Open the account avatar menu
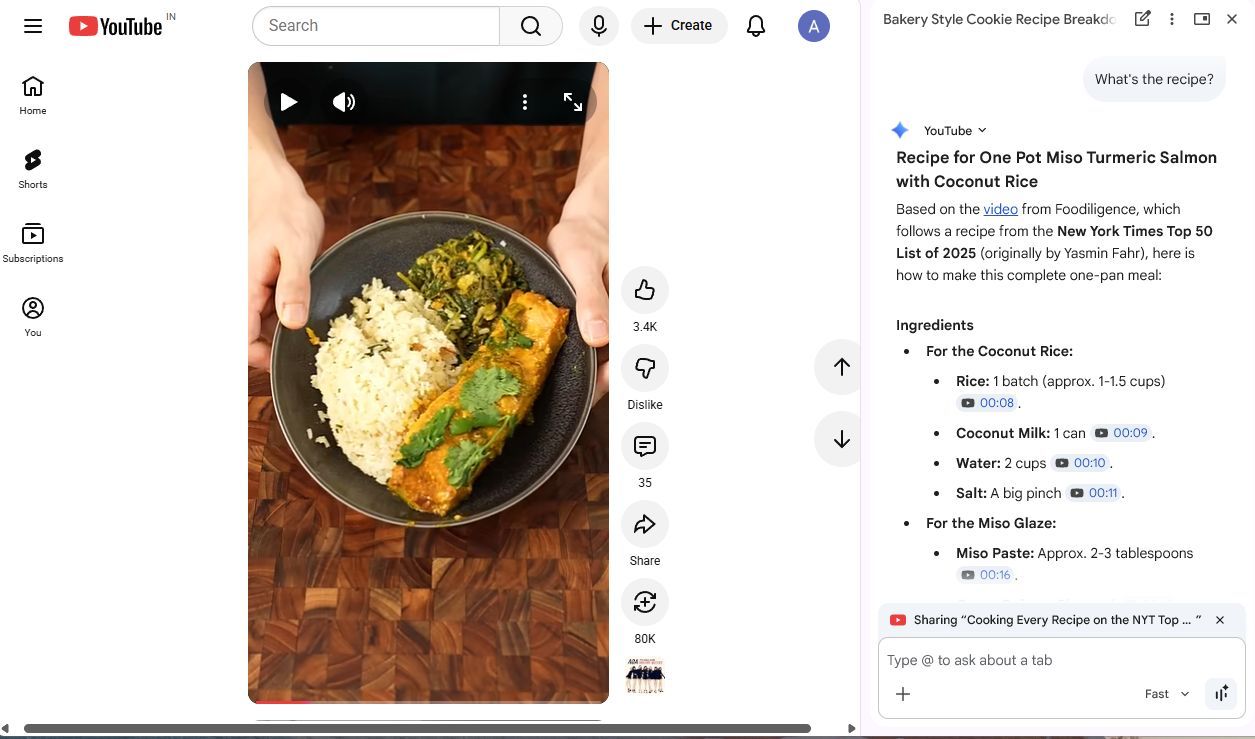Image resolution: width=1255 pixels, height=739 pixels. [814, 26]
